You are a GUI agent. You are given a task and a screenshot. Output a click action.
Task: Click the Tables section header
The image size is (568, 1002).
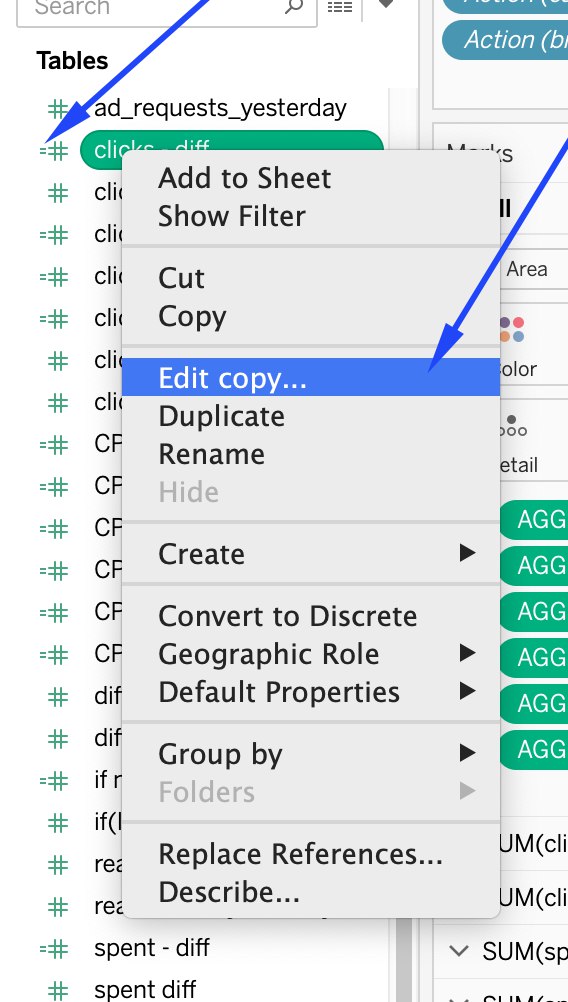coord(72,61)
